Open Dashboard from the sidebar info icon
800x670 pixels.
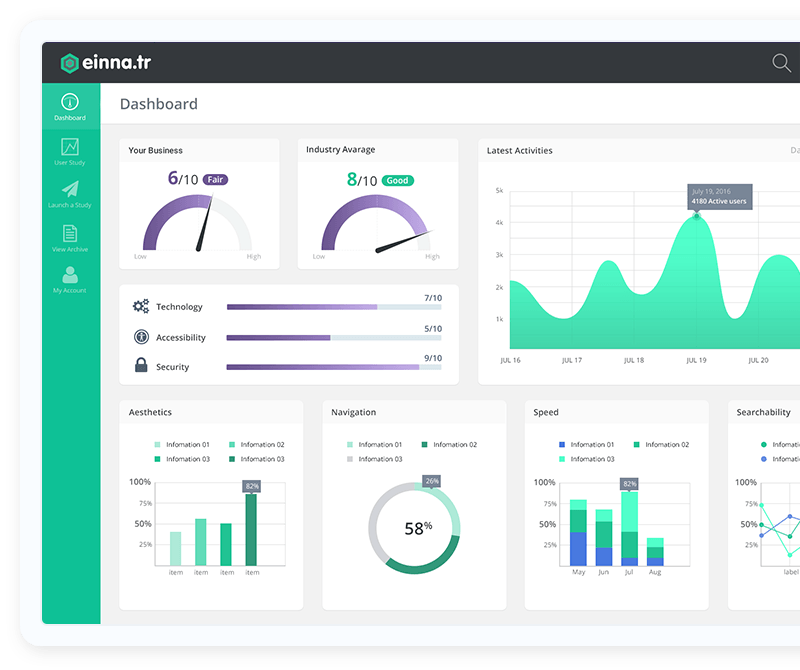70,102
